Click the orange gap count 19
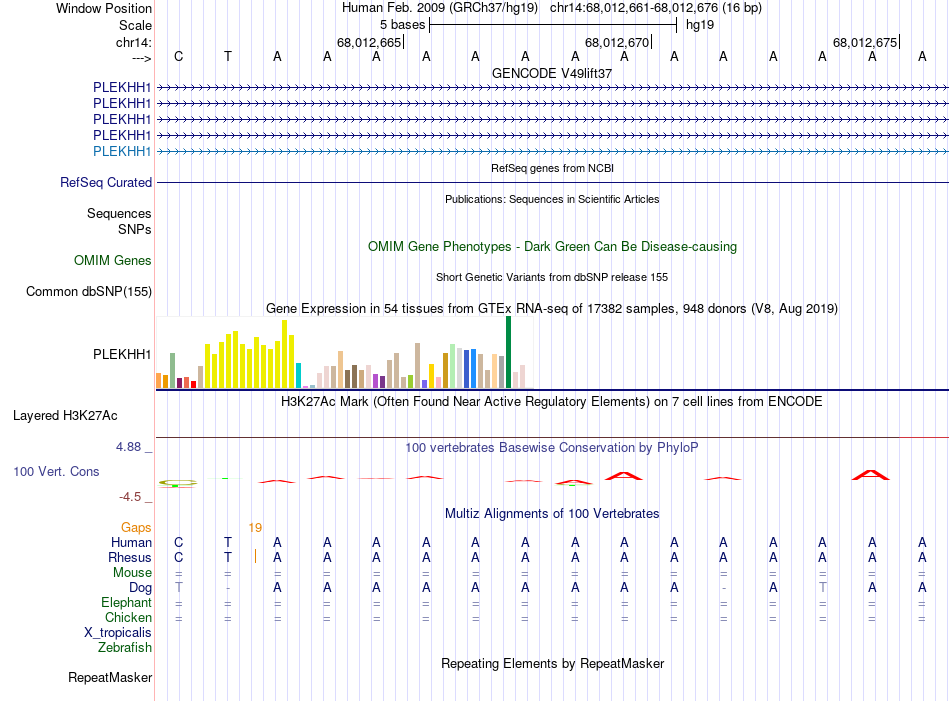The height and width of the screenshot is (701, 950). point(255,528)
